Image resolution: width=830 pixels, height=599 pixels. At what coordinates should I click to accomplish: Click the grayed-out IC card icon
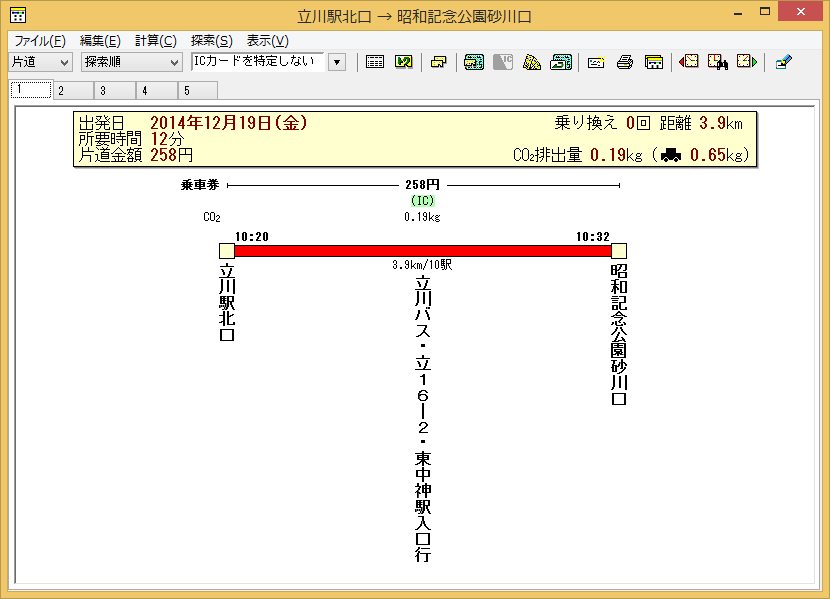[503, 62]
